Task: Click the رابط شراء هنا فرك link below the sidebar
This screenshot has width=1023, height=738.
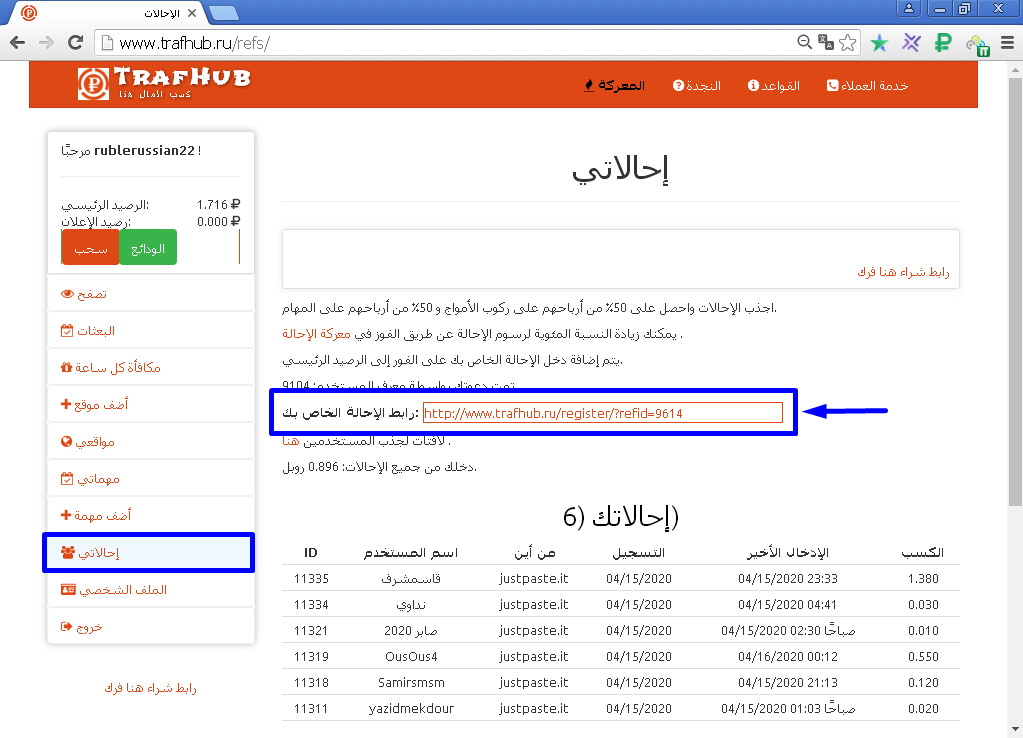Action: [151, 688]
